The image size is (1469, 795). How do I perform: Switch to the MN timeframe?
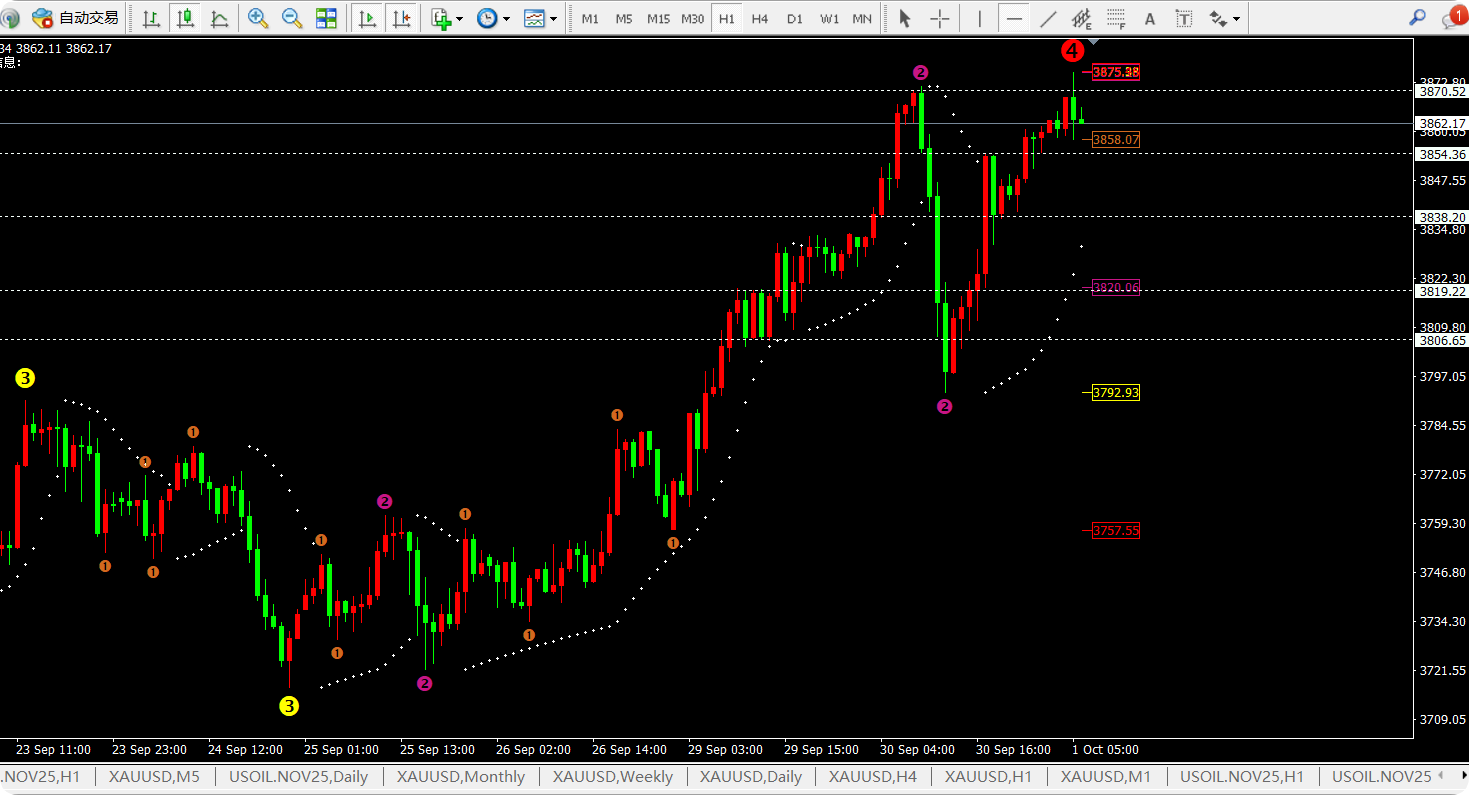862,18
